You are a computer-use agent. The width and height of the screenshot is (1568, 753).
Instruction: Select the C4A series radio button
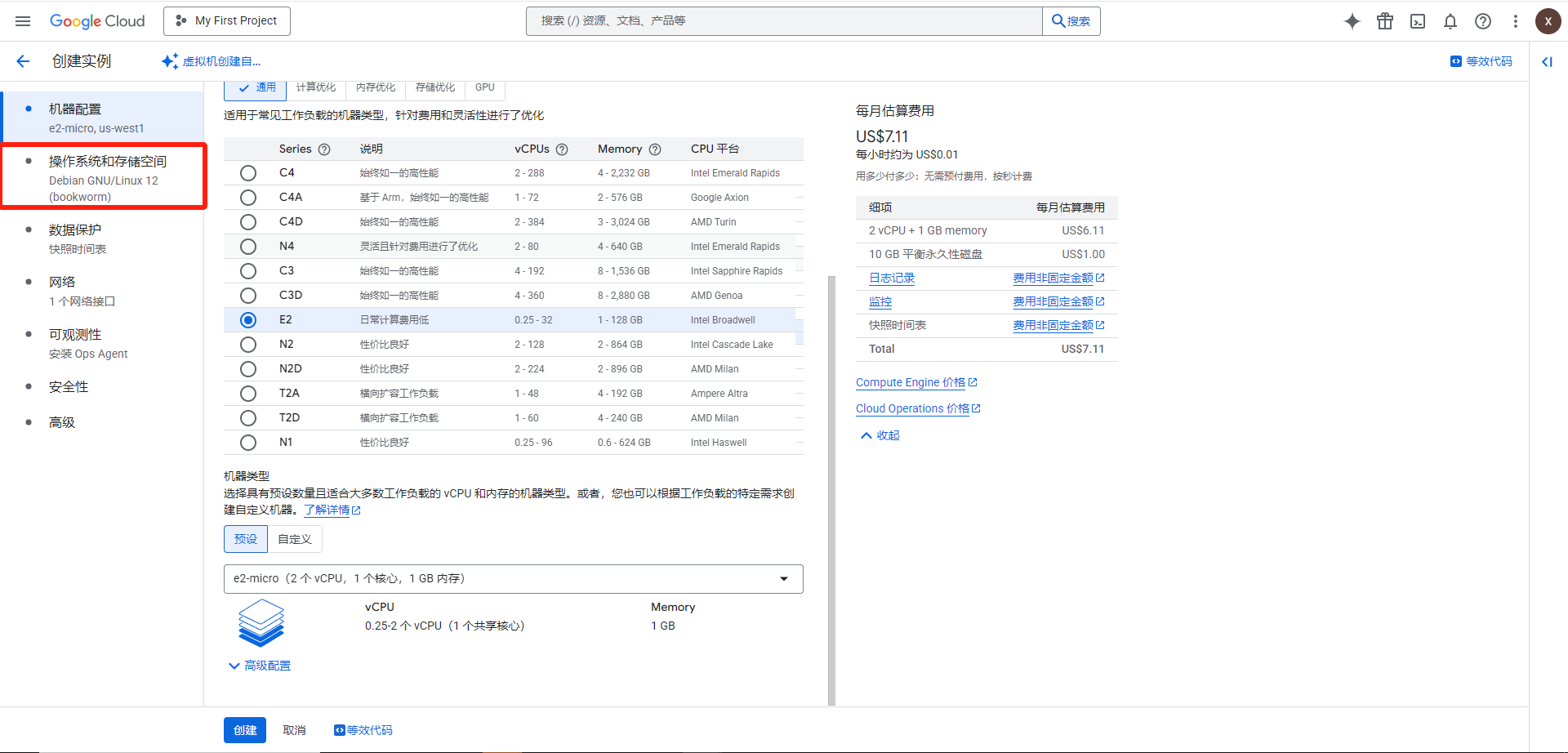248,198
